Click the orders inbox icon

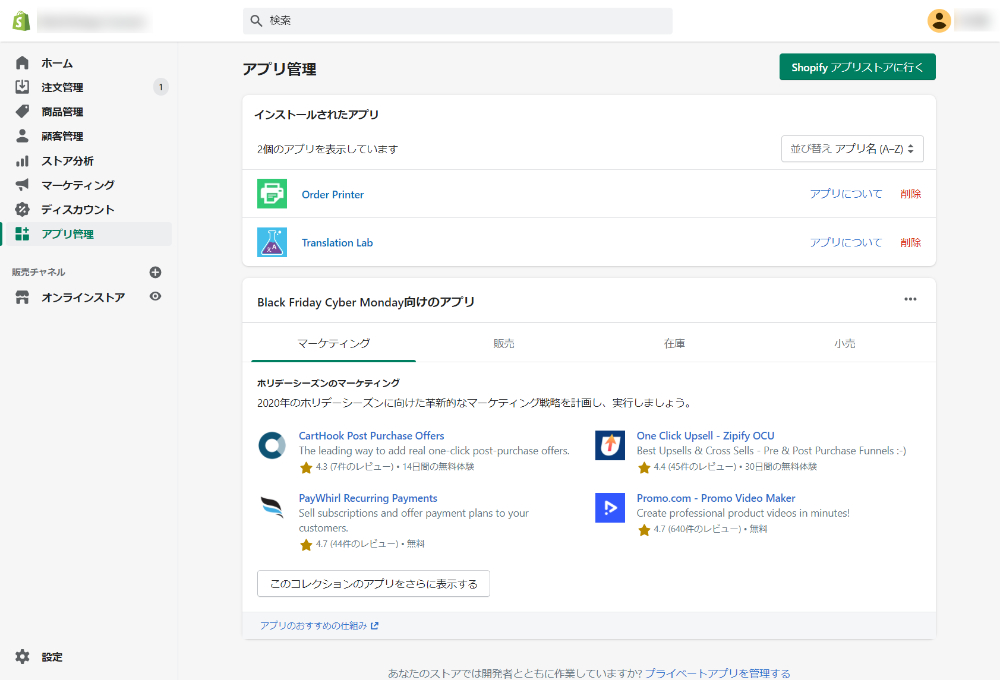coord(22,87)
